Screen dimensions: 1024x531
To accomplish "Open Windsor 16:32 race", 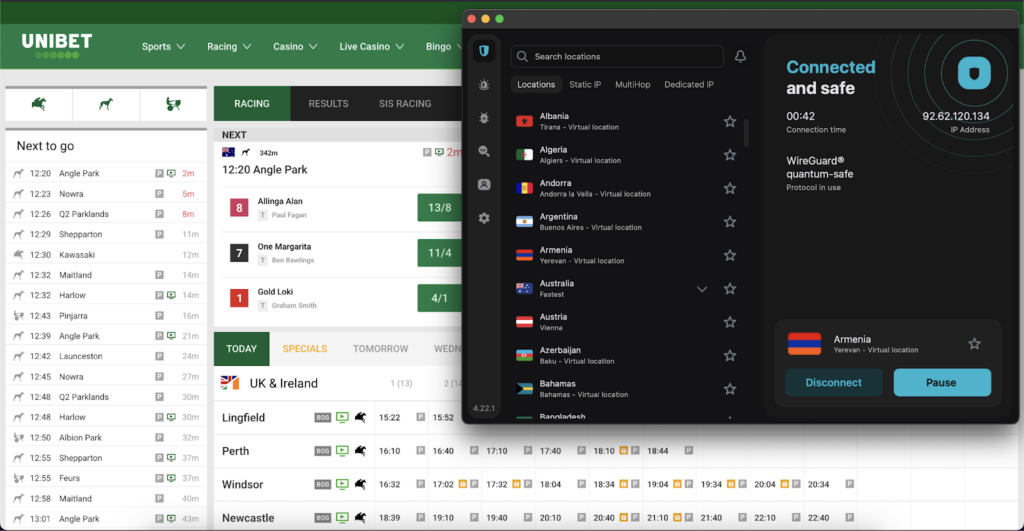I will pos(390,485).
